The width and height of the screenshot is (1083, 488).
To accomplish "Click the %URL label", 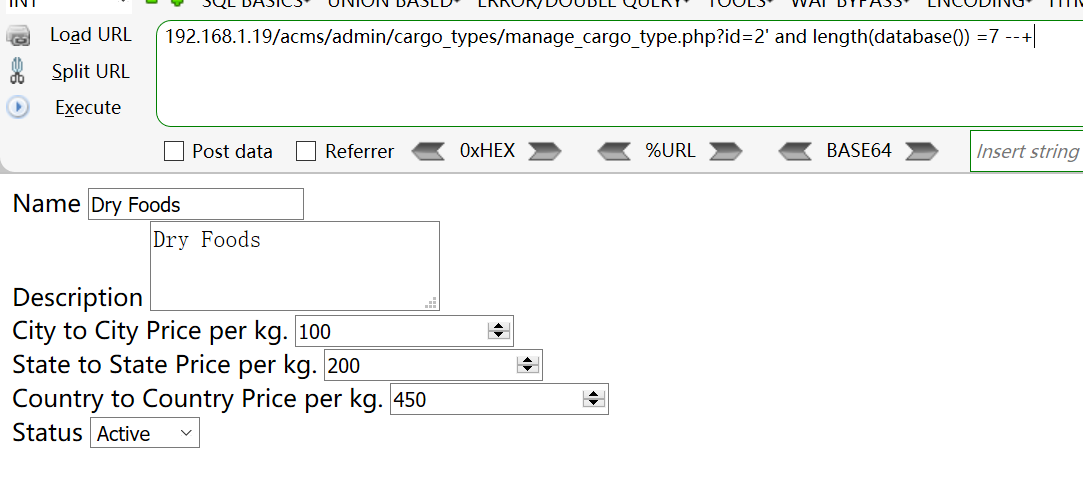I will coord(670,150).
